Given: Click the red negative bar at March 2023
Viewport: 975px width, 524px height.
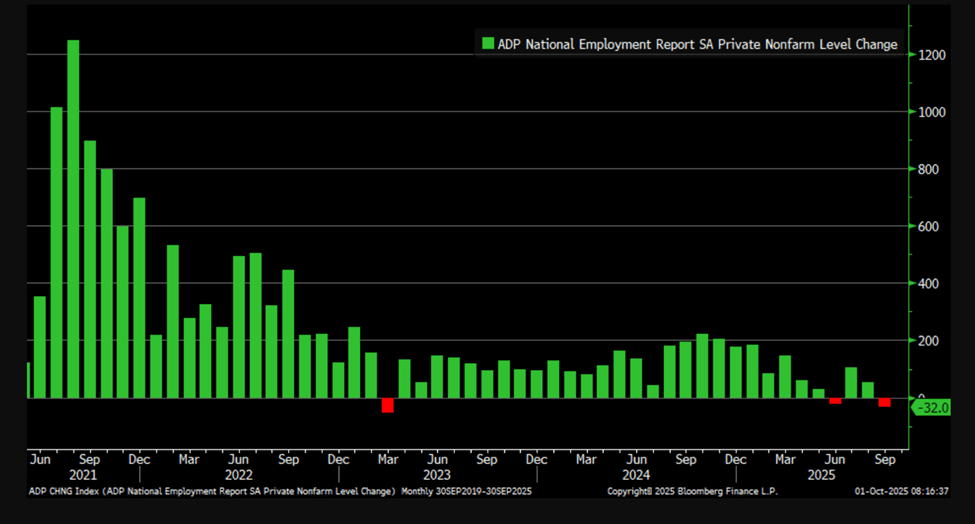Looking at the screenshot, I should (x=387, y=405).
